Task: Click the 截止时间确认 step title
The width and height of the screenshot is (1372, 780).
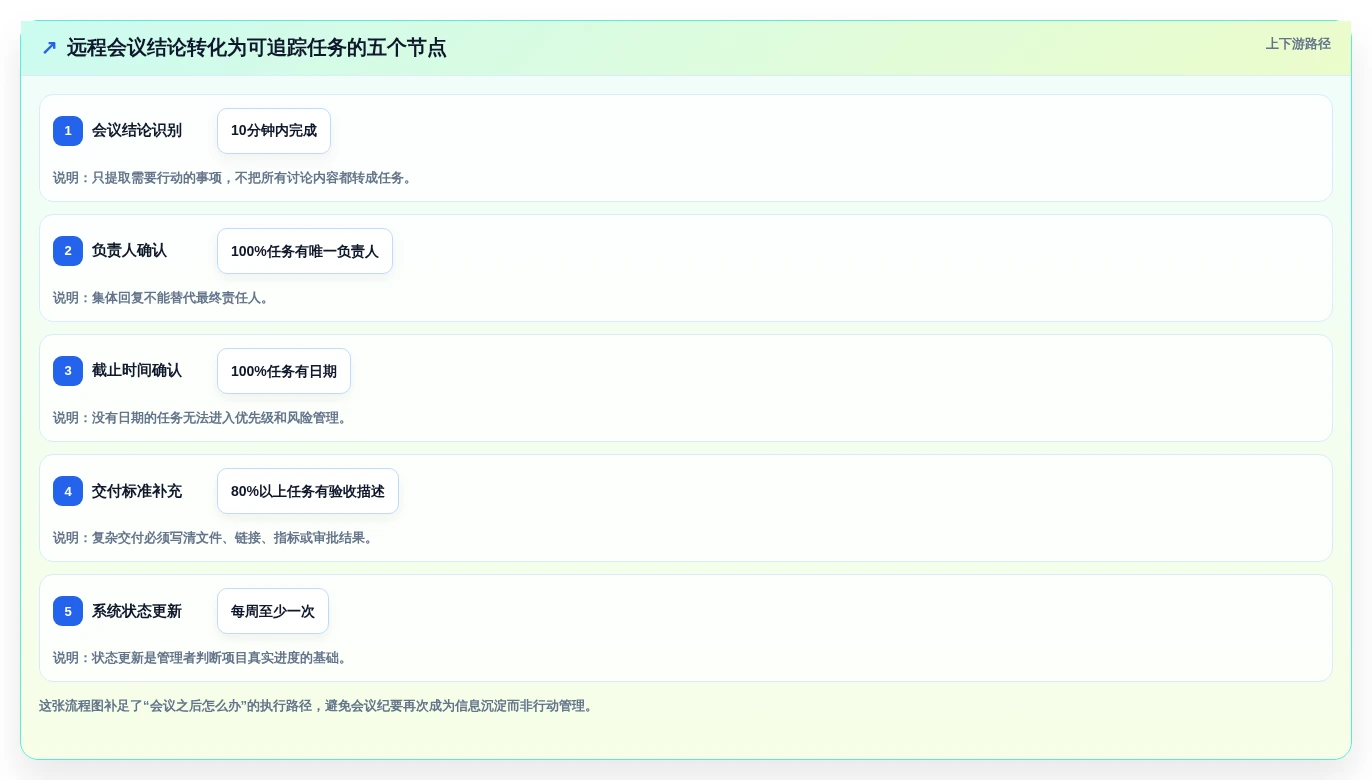Action: (137, 371)
